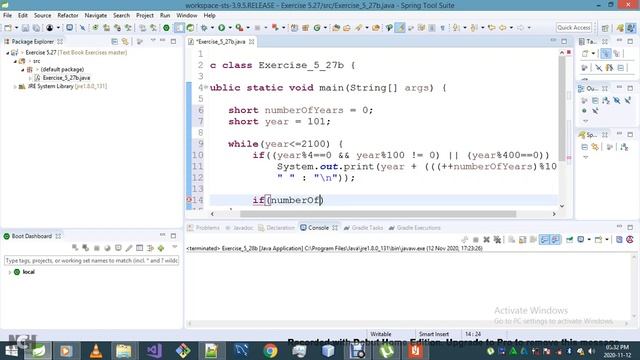The height and width of the screenshot is (360, 640).
Task: Open Google Chrome from the taskbar
Action: (x=270, y=351)
